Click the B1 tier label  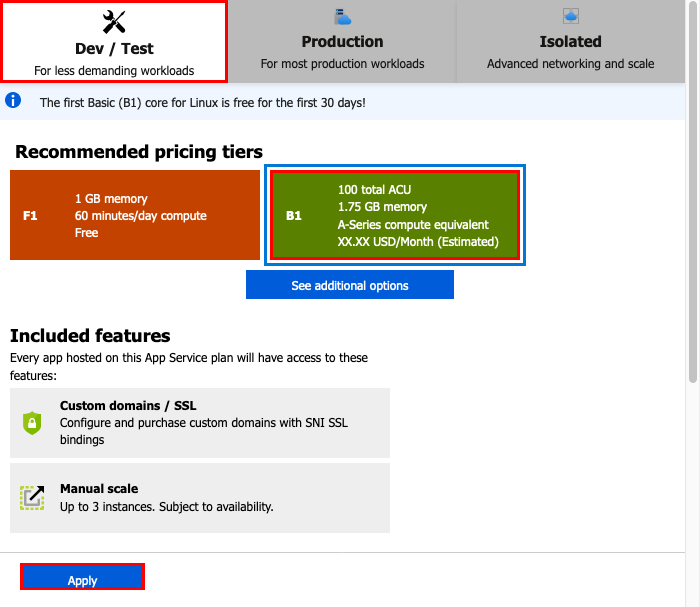point(294,216)
